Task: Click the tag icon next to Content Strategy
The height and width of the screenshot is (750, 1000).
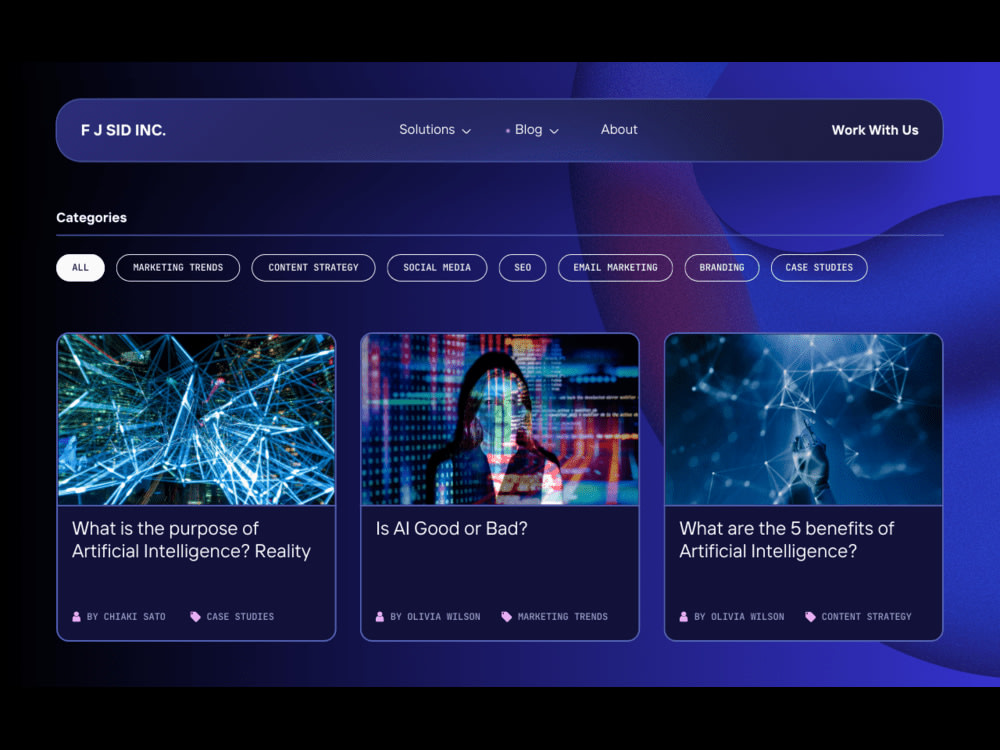Action: (x=808, y=617)
